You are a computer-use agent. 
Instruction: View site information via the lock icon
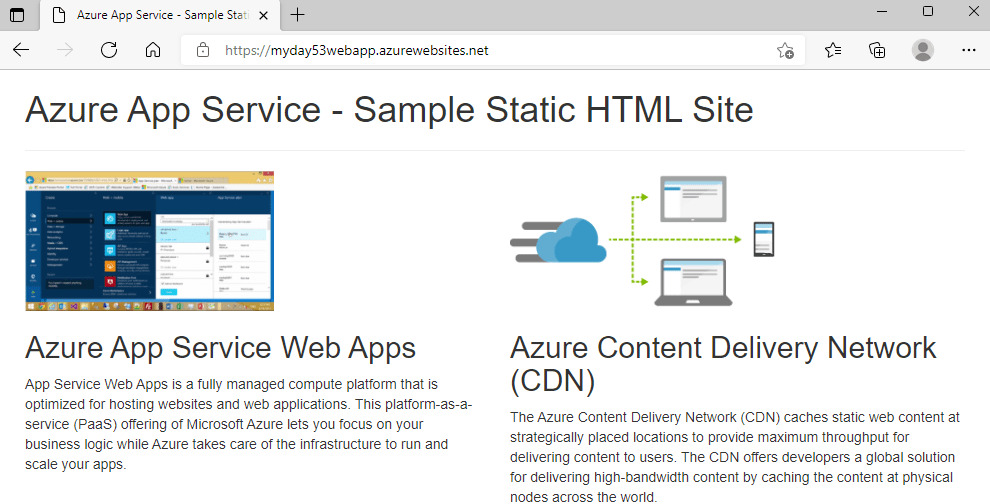tap(203, 50)
